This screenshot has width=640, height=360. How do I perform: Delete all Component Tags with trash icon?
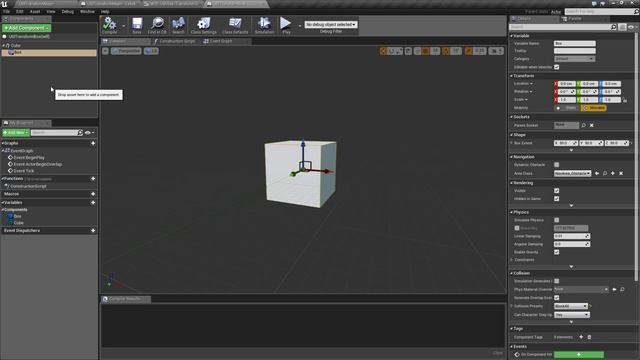click(589, 337)
